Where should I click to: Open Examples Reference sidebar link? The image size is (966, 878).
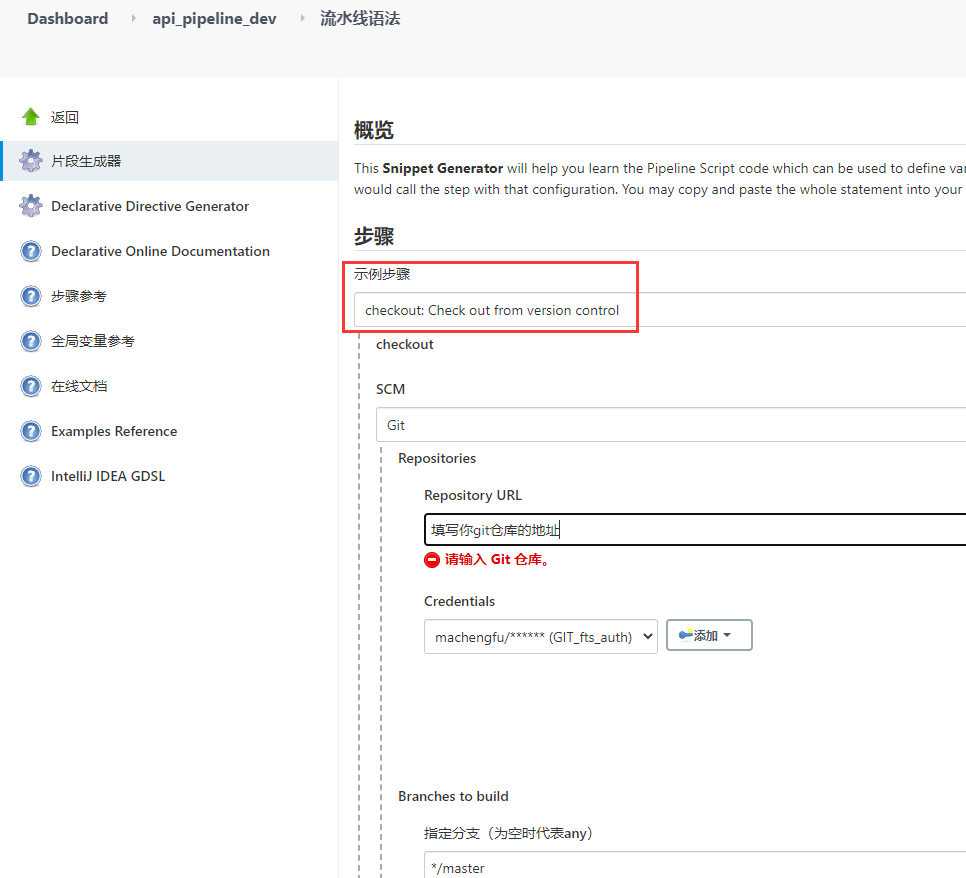tap(114, 431)
